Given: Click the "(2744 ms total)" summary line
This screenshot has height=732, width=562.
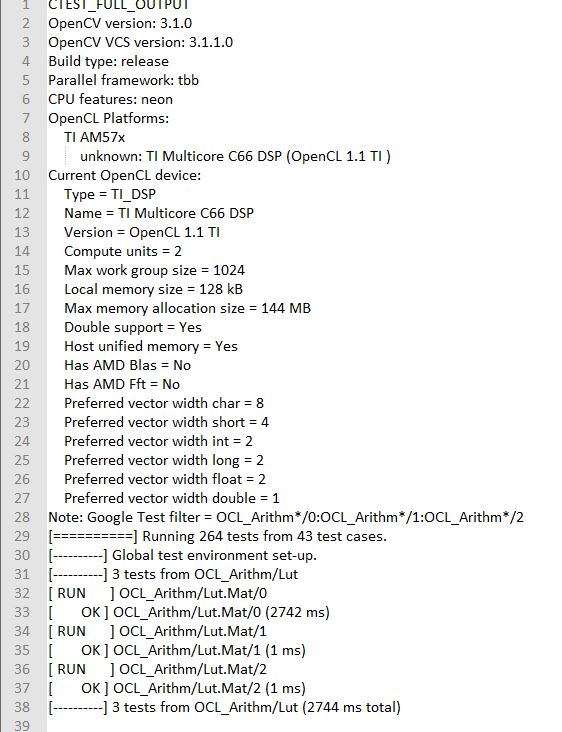Looking at the screenshot, I should point(224,707).
